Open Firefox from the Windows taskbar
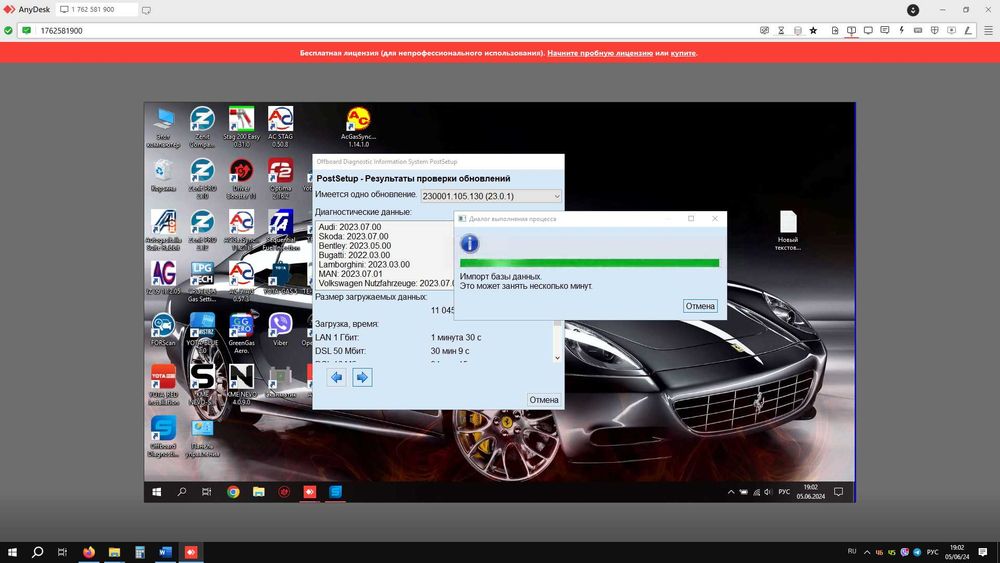 (89, 552)
